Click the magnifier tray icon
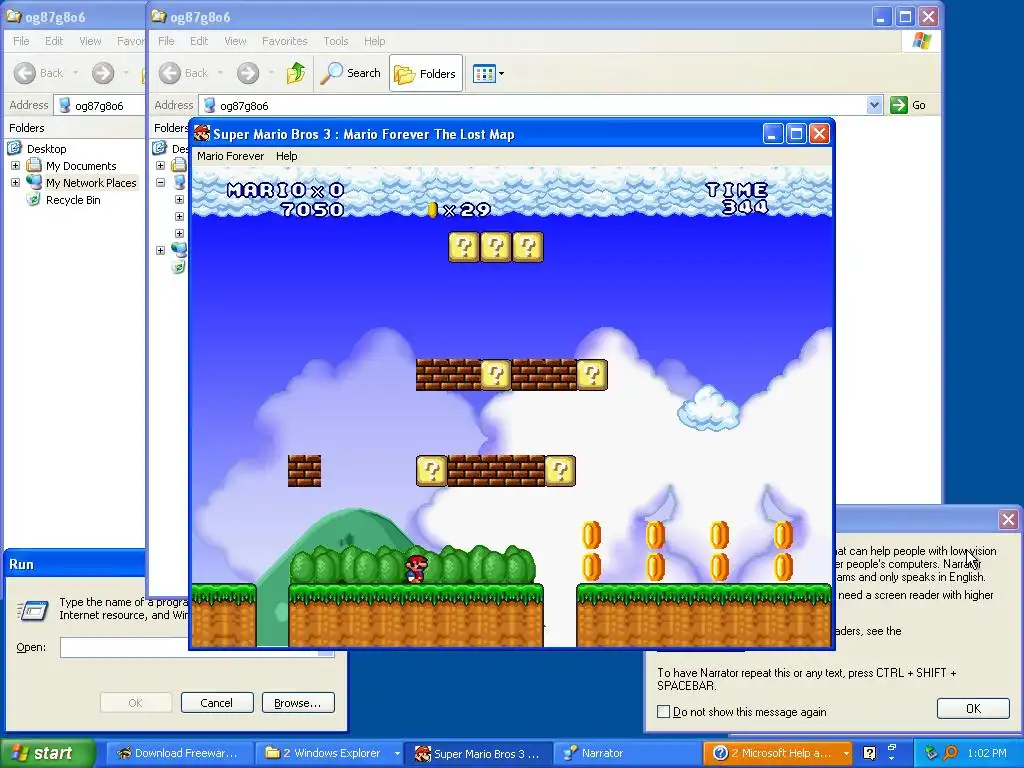1024x768 pixels. 951,753
